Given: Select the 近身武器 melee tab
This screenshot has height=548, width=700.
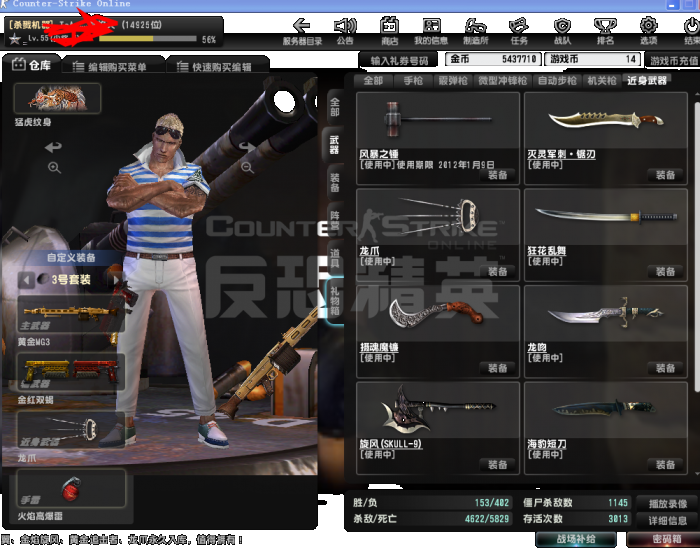Looking at the screenshot, I should 646,80.
